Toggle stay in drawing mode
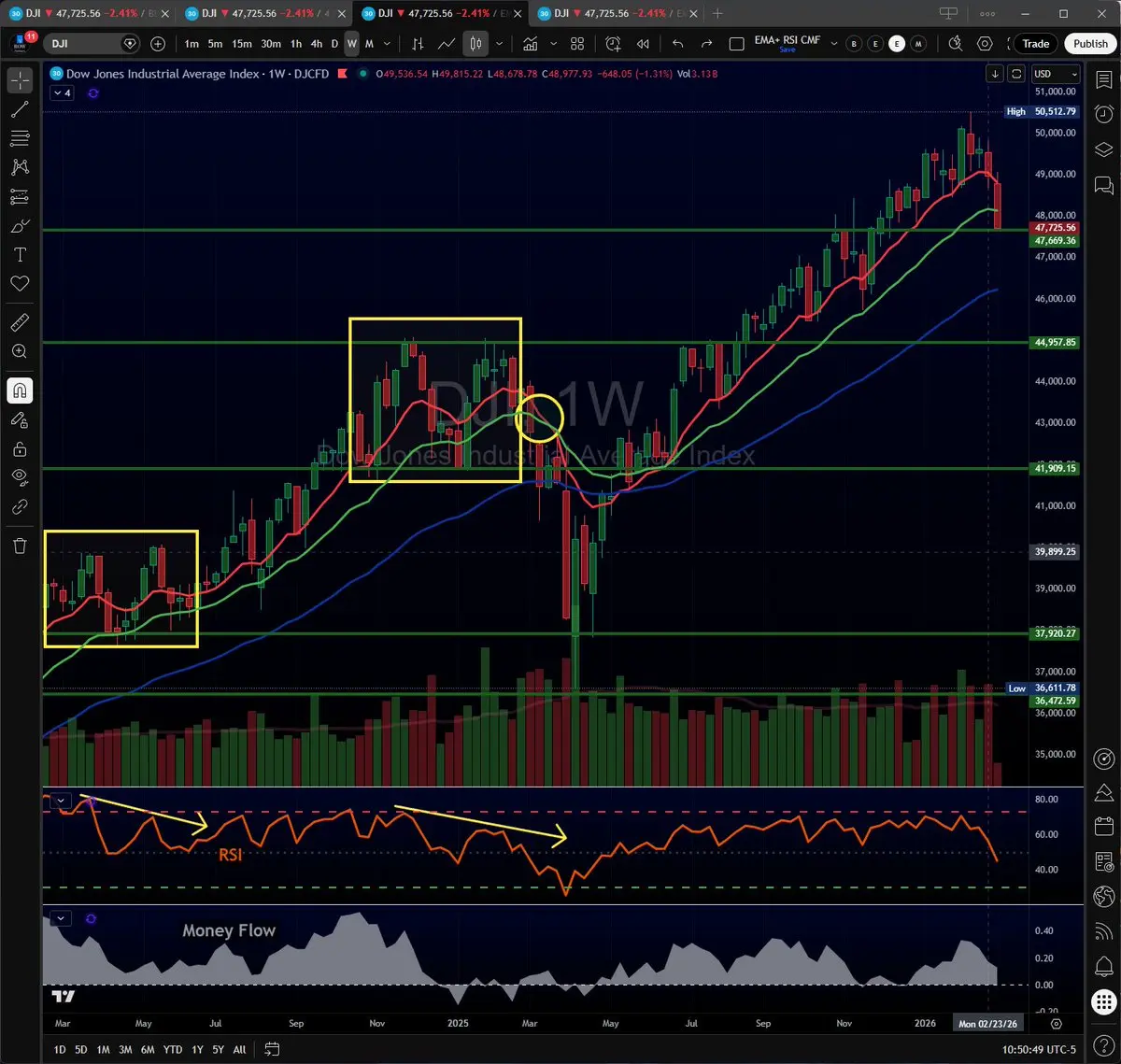 [20, 420]
